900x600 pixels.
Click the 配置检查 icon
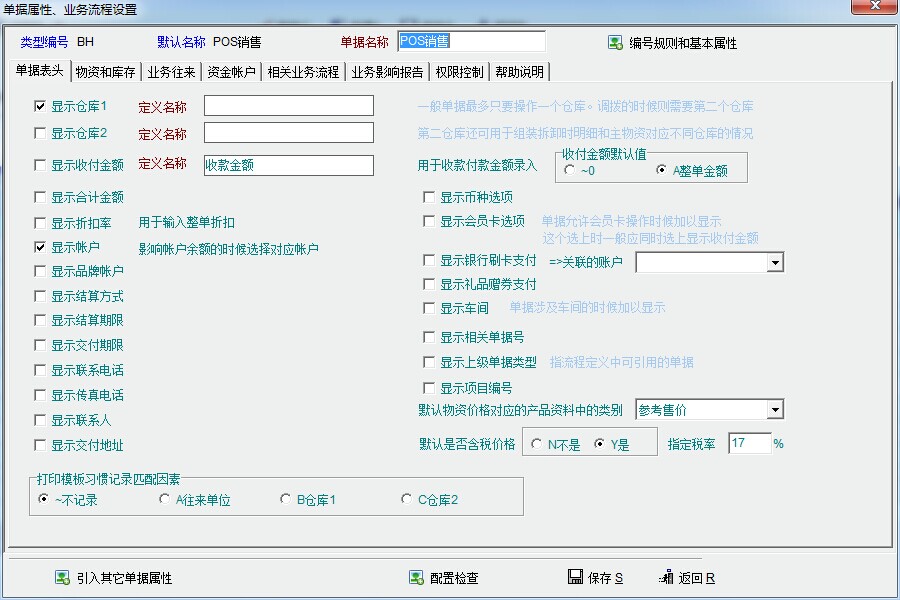point(416,578)
